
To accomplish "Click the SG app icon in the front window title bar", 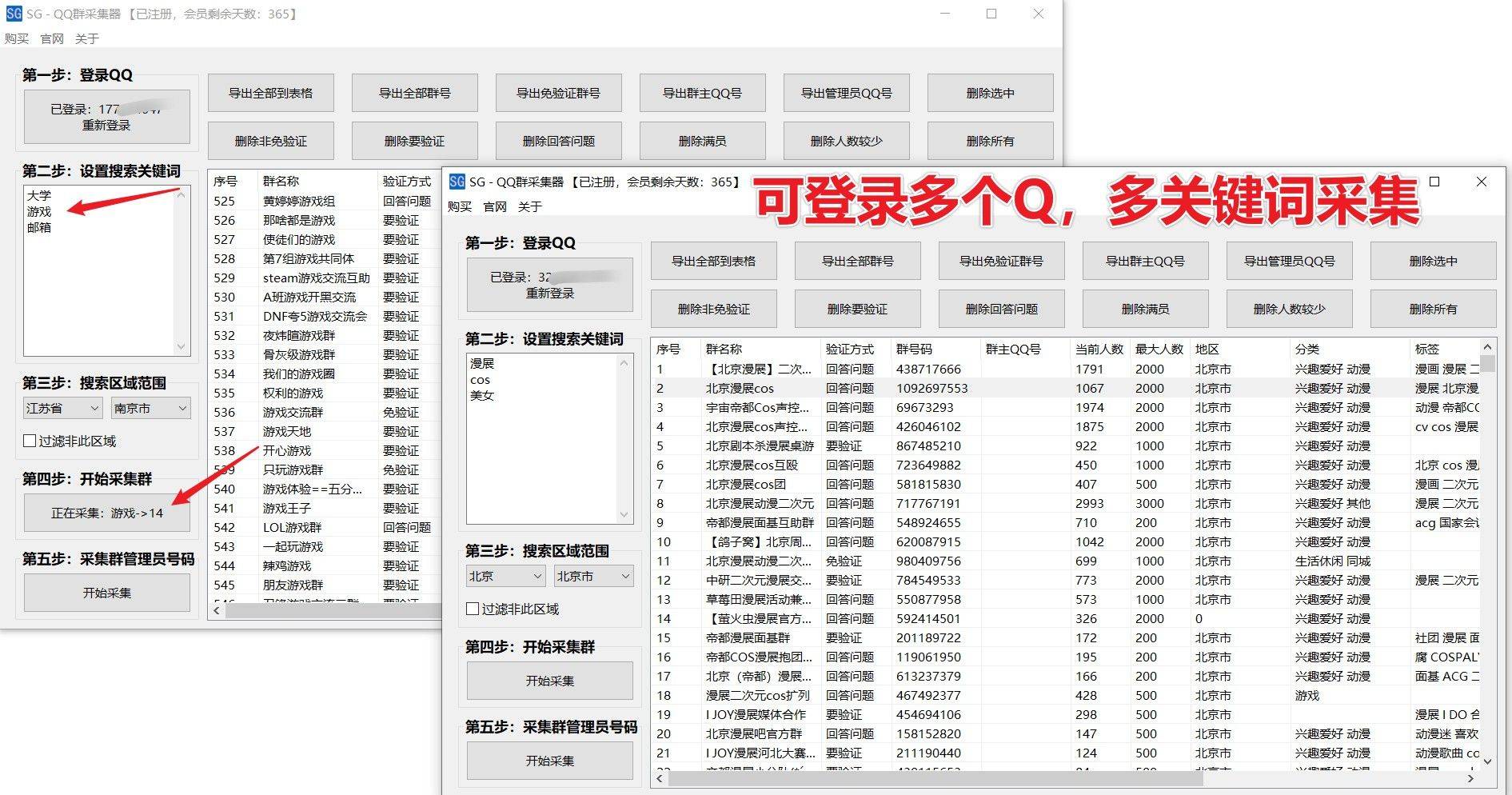I will [x=457, y=182].
